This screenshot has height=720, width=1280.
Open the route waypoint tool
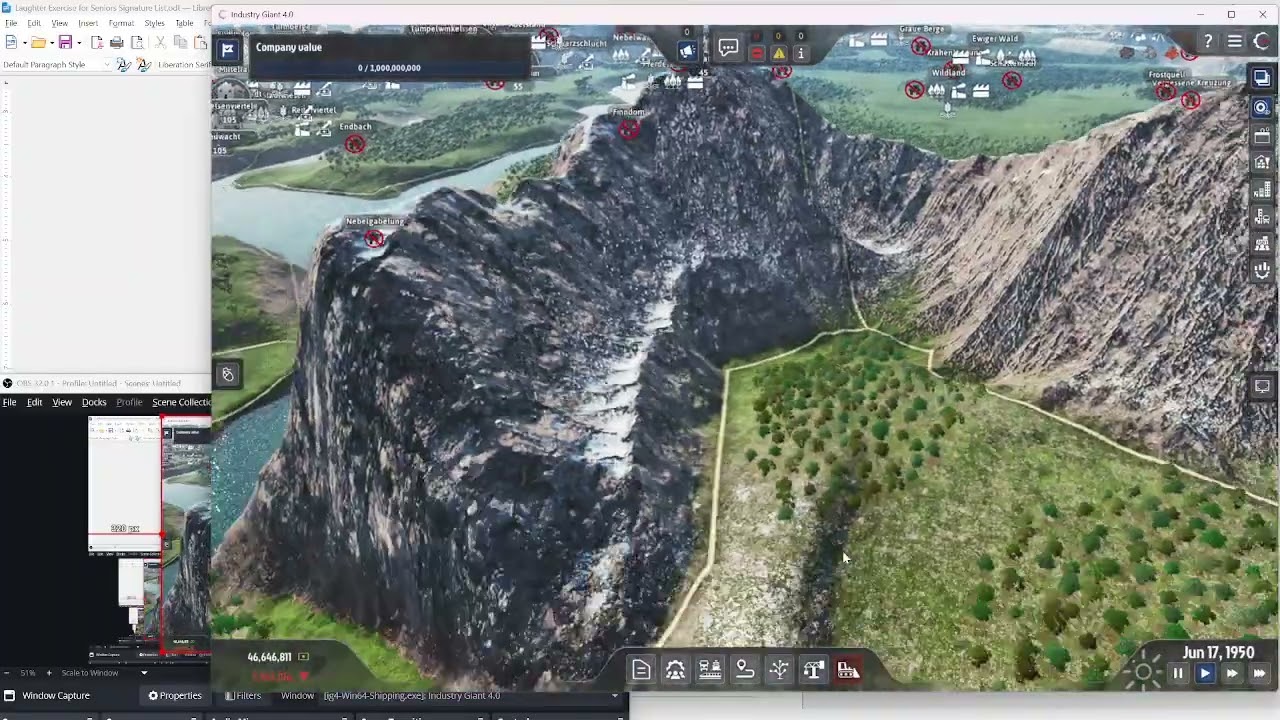(745, 670)
